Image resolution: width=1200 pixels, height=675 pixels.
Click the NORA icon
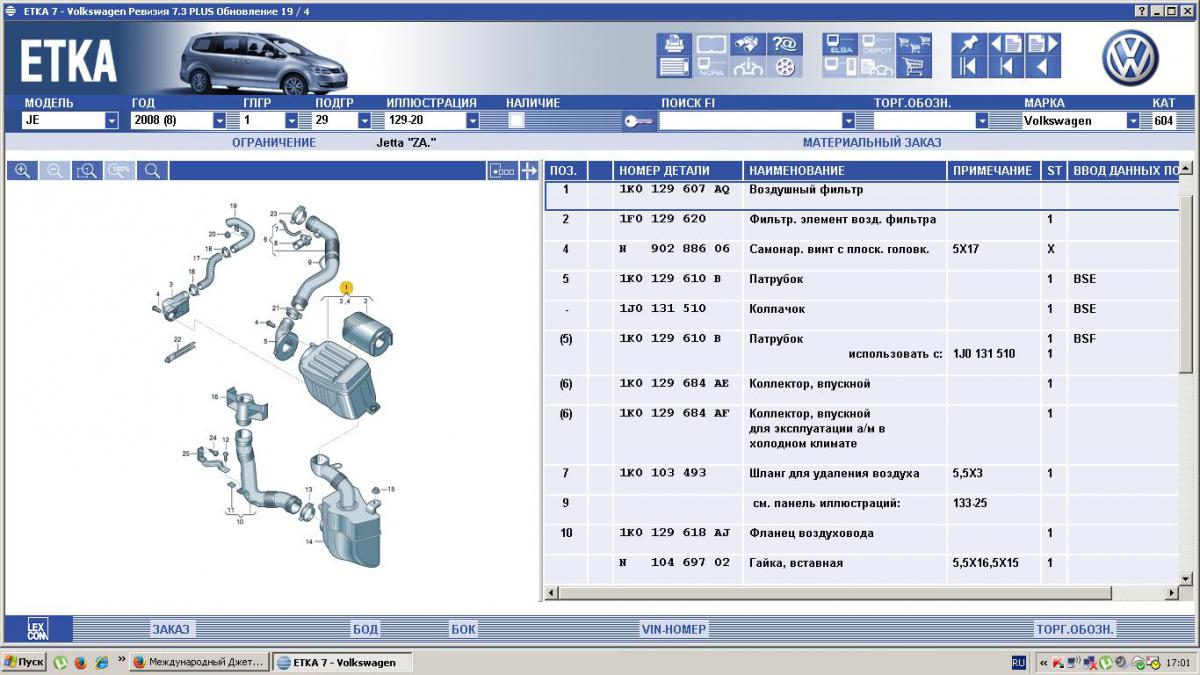(x=711, y=67)
